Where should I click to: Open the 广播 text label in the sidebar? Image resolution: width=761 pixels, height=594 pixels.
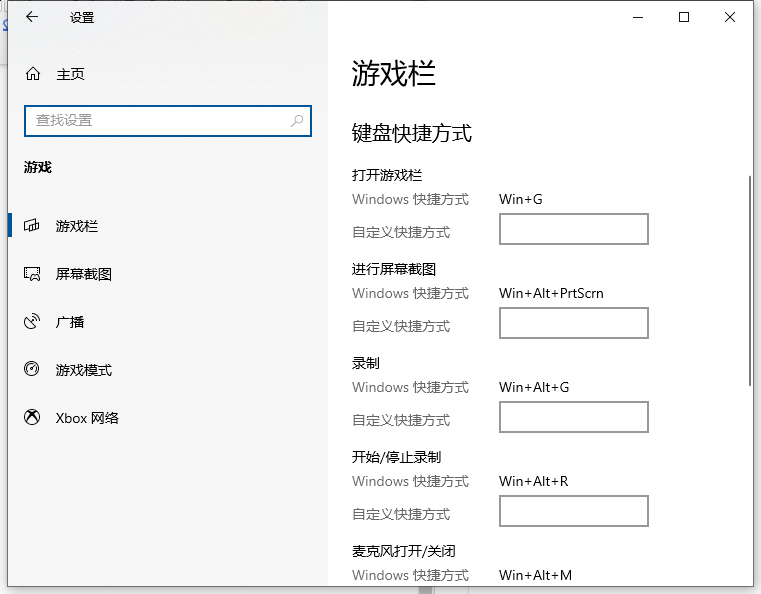point(70,322)
